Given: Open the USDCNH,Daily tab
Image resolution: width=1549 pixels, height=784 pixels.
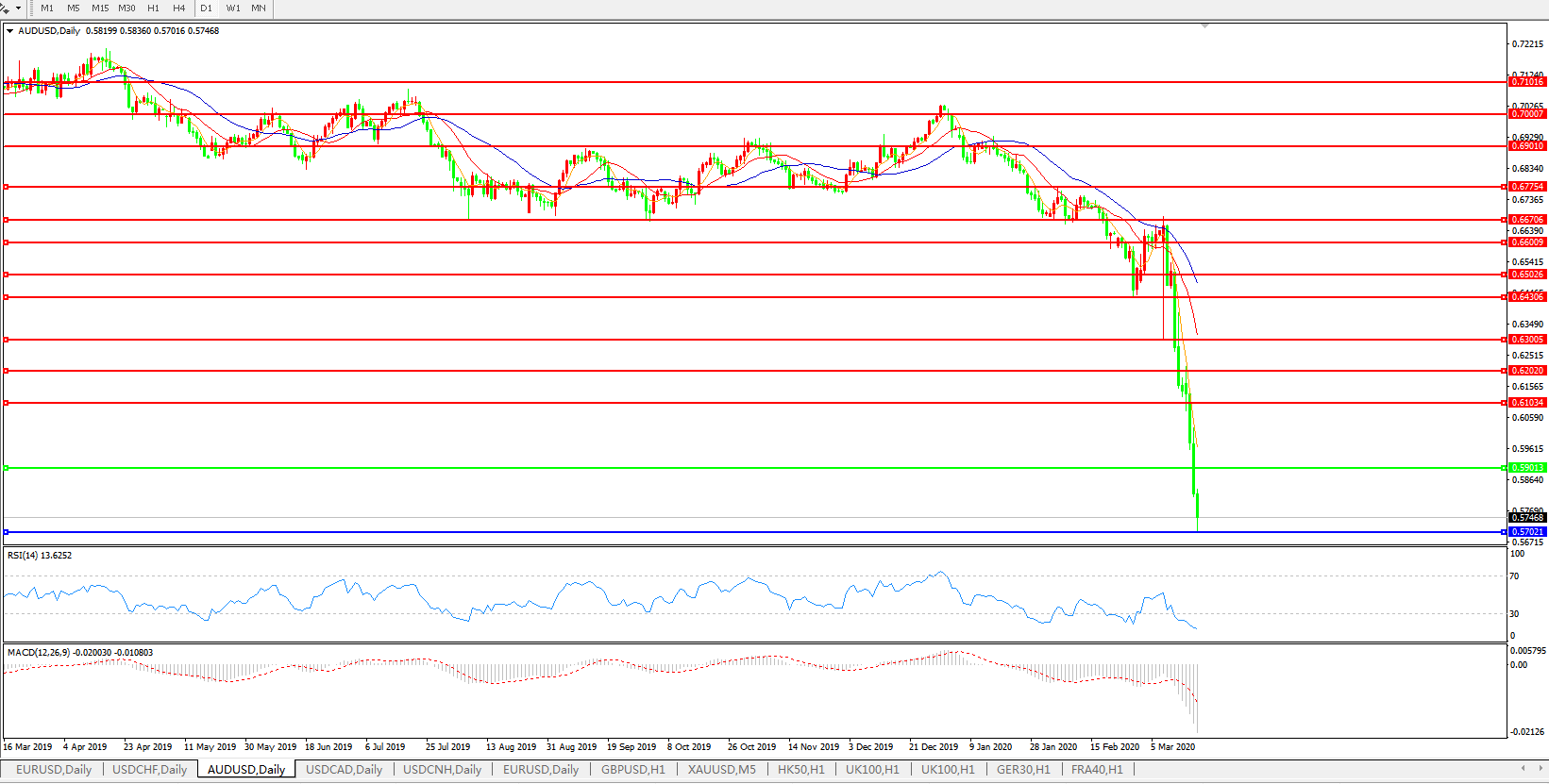Looking at the screenshot, I should tap(442, 770).
